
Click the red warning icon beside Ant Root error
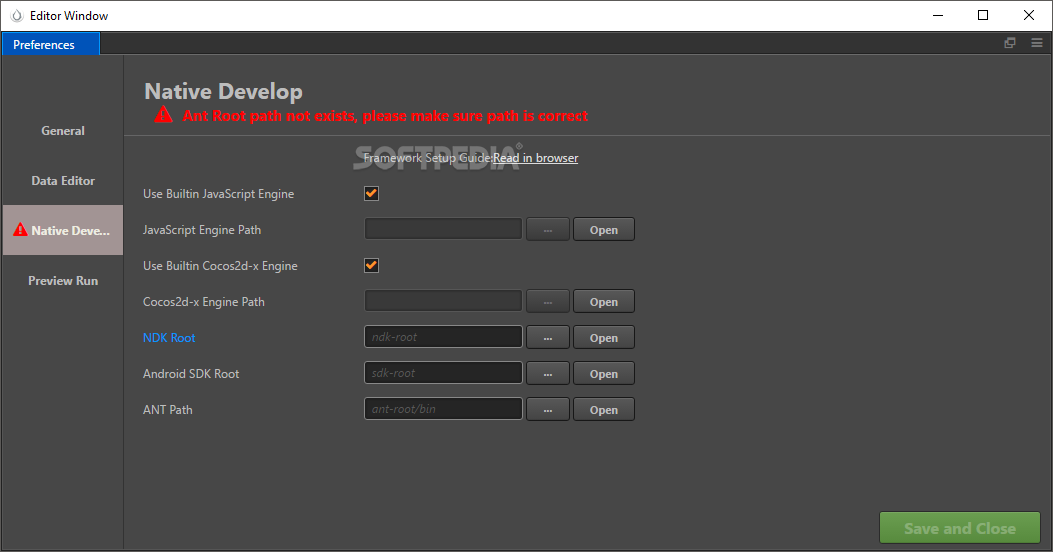[163, 115]
